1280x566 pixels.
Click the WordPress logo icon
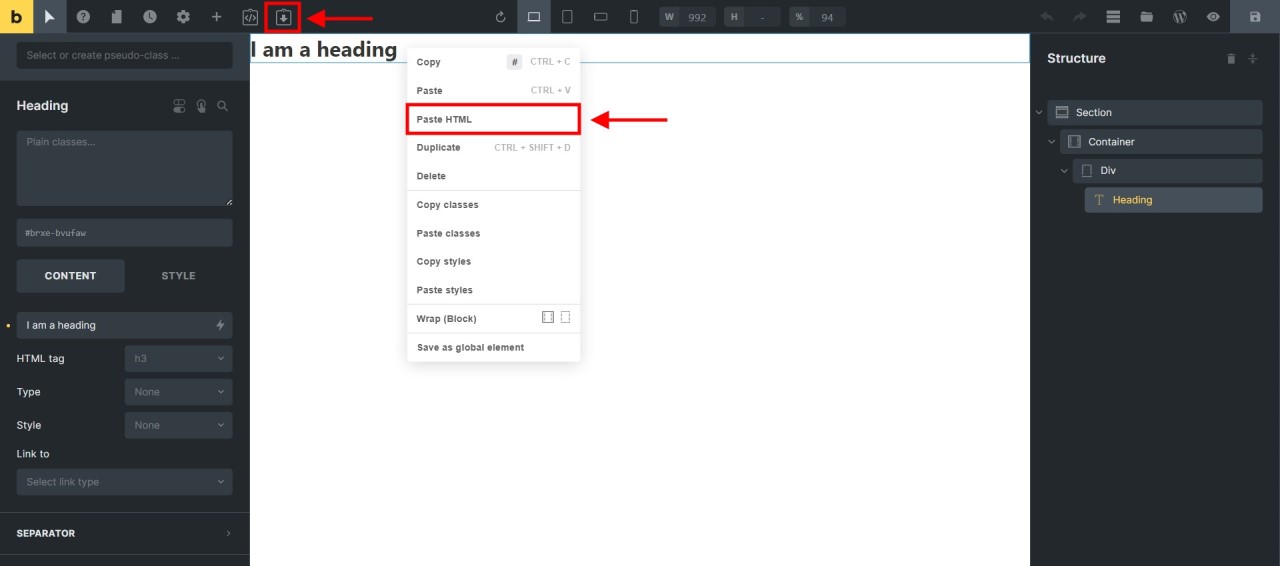[1179, 17]
